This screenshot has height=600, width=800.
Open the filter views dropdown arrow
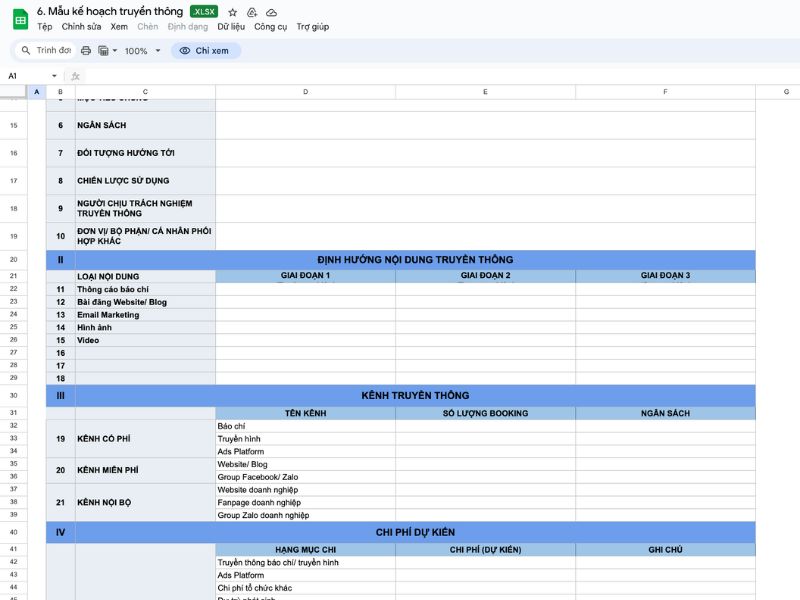(x=114, y=50)
